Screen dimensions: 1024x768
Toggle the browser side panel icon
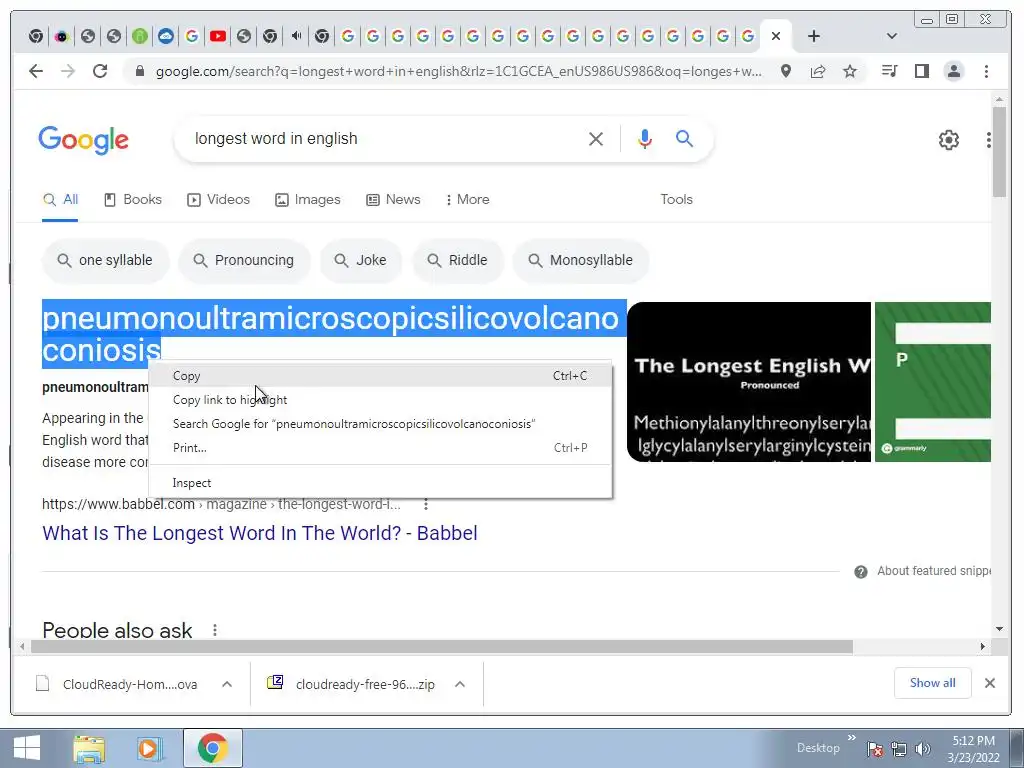tap(921, 71)
